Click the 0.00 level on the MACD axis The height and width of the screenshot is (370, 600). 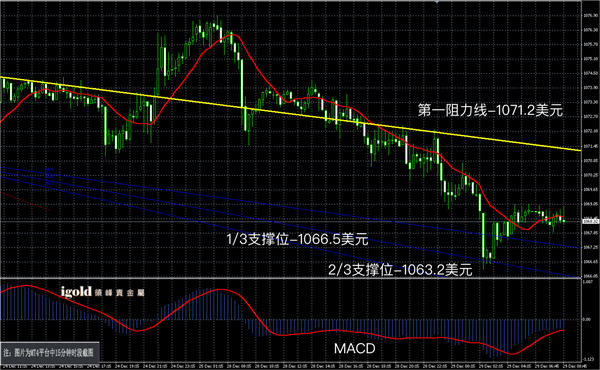pyautogui.click(x=587, y=319)
